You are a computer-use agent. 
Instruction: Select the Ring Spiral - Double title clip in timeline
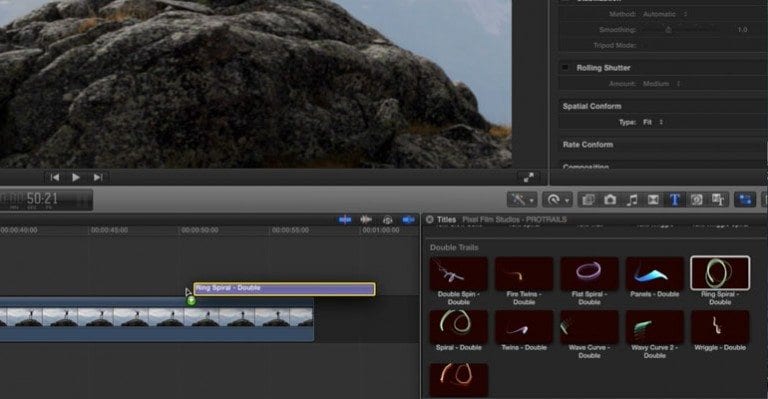[285, 289]
